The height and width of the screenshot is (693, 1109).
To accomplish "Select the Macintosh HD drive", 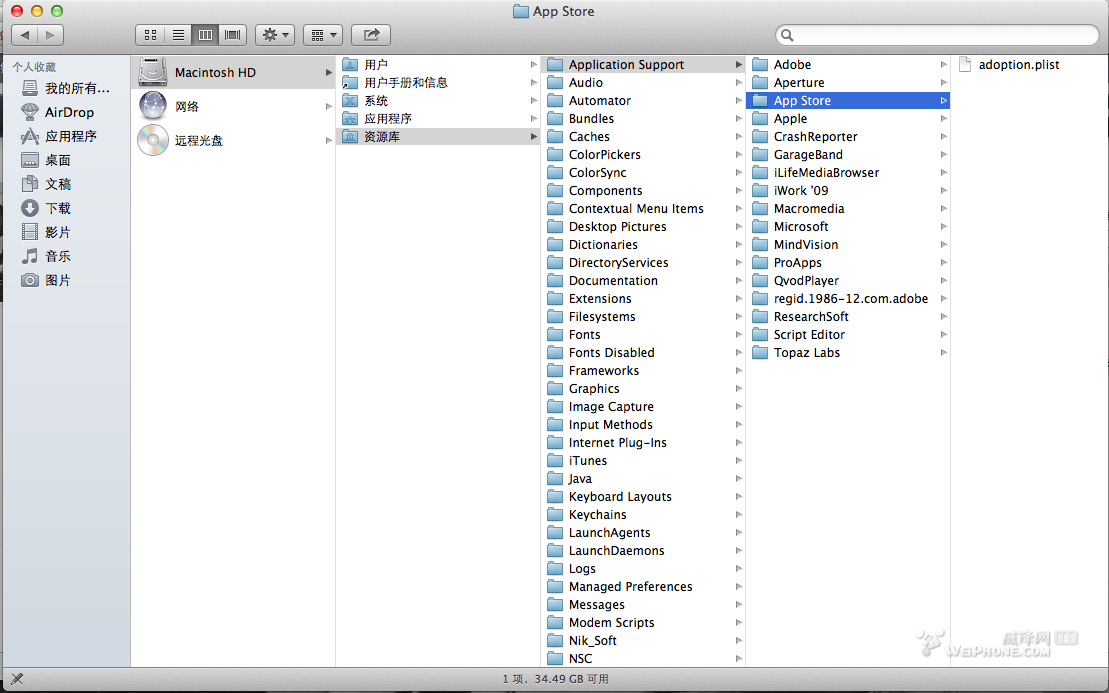I will [x=215, y=72].
